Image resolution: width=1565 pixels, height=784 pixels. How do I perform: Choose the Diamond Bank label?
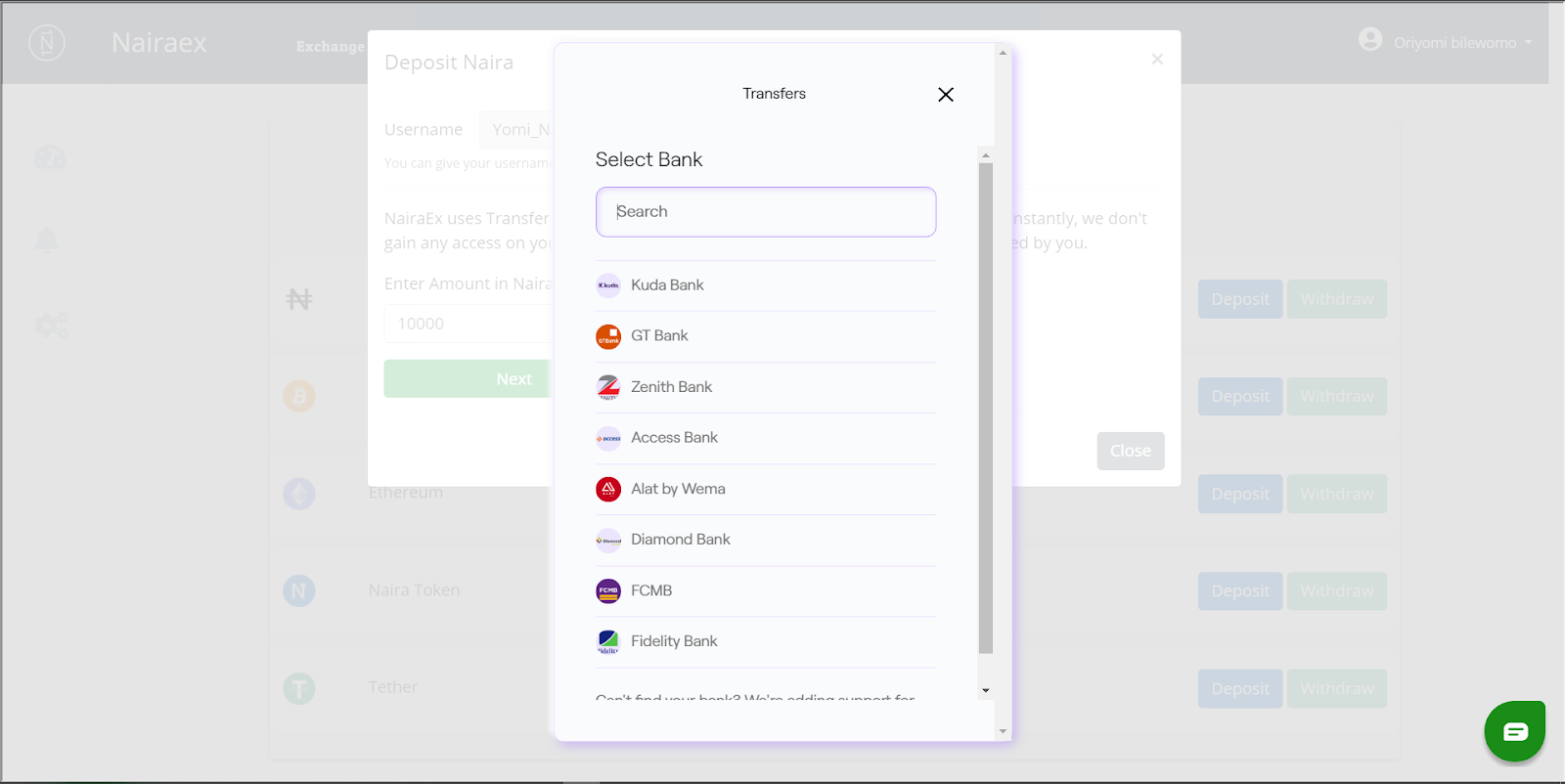(681, 540)
